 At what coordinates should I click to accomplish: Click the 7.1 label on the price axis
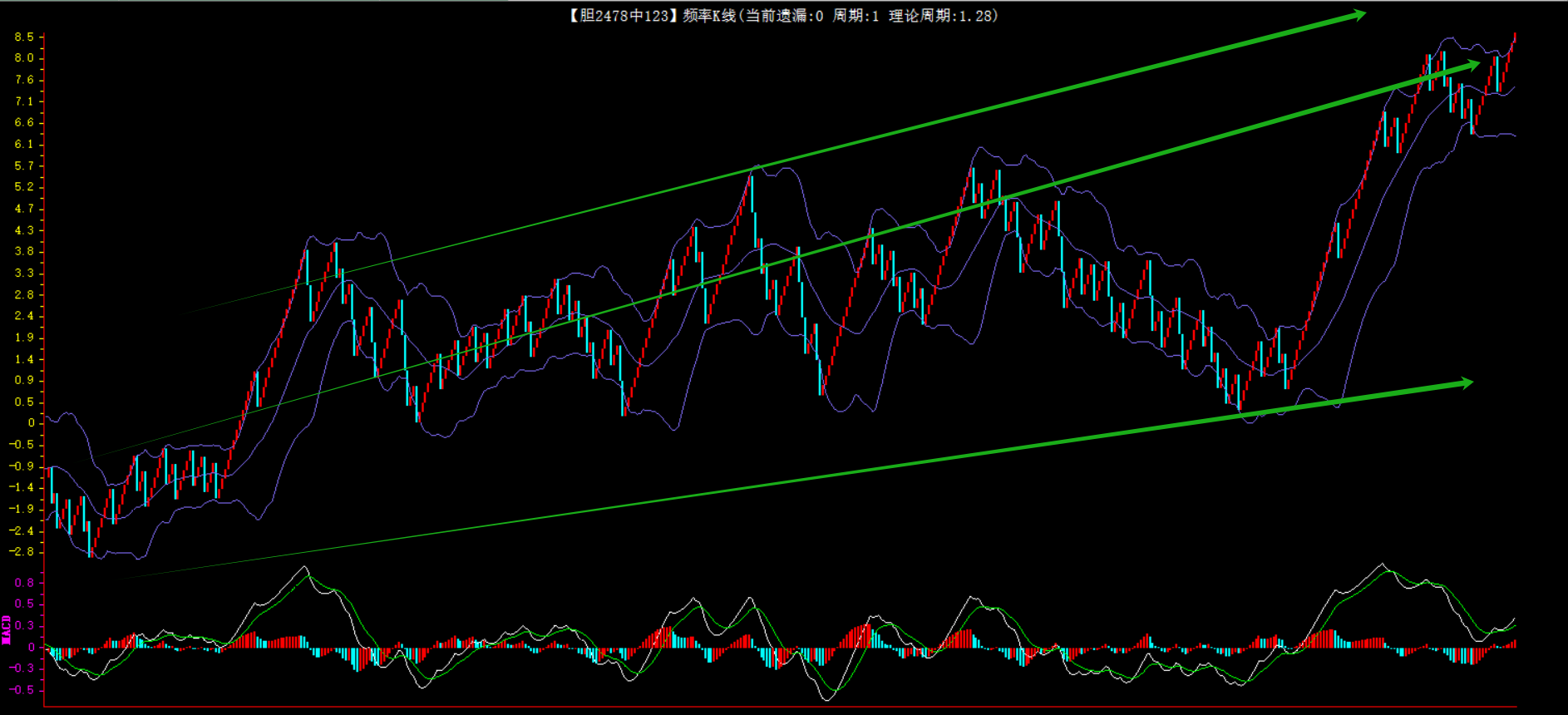[24, 101]
